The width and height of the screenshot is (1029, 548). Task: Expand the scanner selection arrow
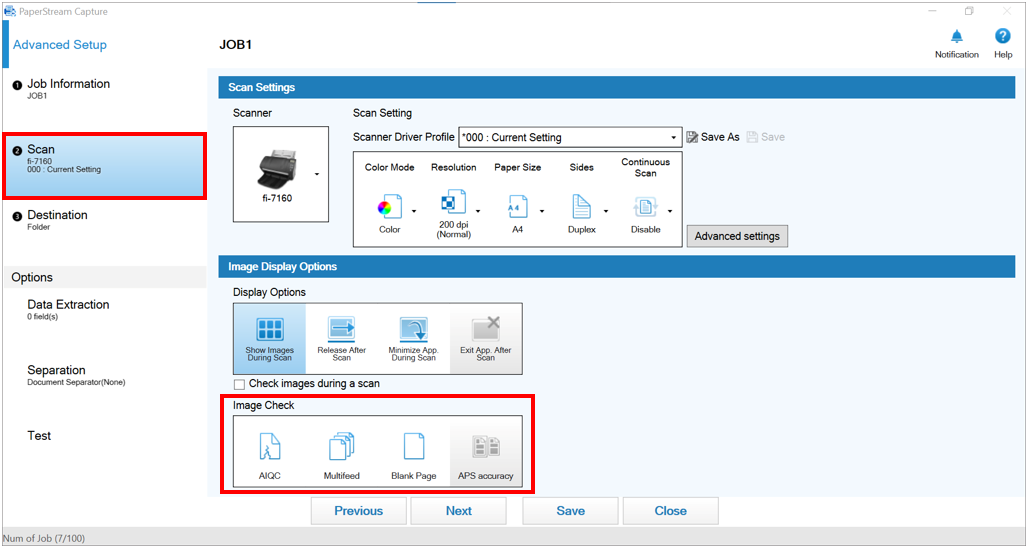[x=317, y=174]
